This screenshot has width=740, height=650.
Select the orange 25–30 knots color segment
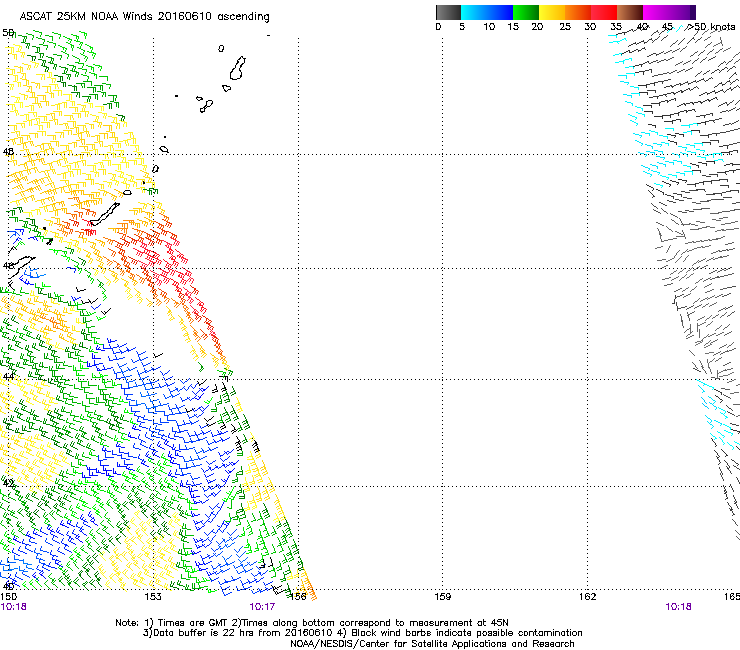coord(578,12)
